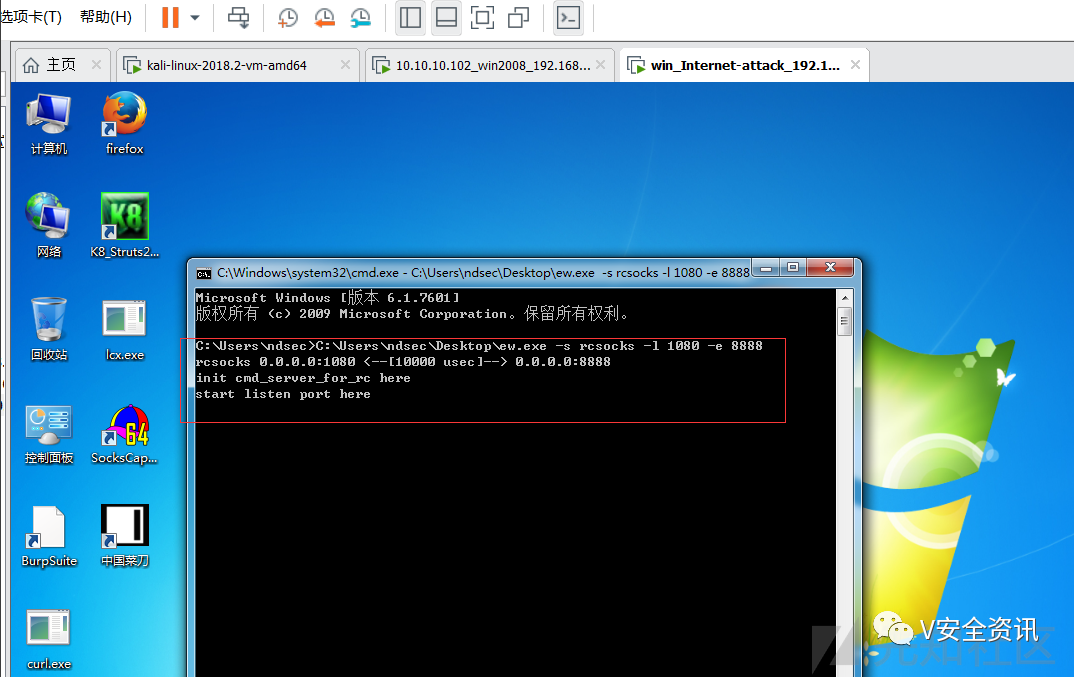Select the 中国菜刀 desktop shortcut
Image resolution: width=1074 pixels, height=677 pixels.
[x=125, y=537]
